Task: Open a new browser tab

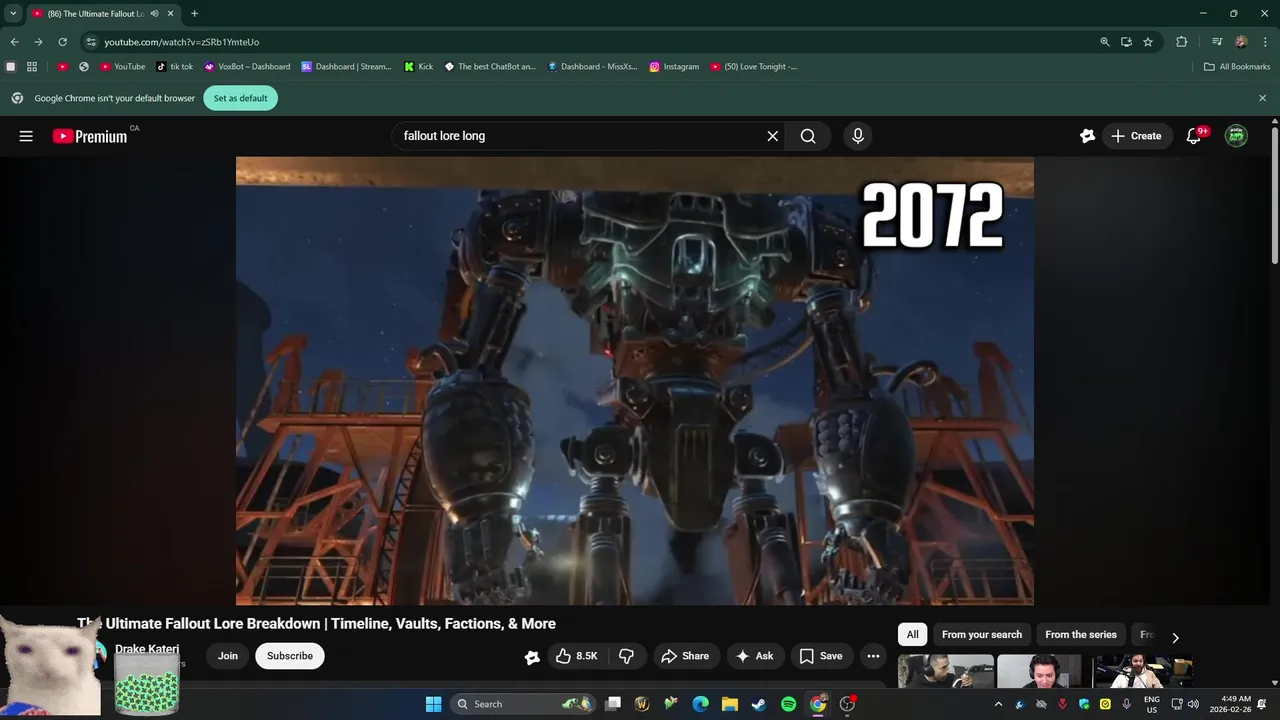Action: pyautogui.click(x=194, y=14)
